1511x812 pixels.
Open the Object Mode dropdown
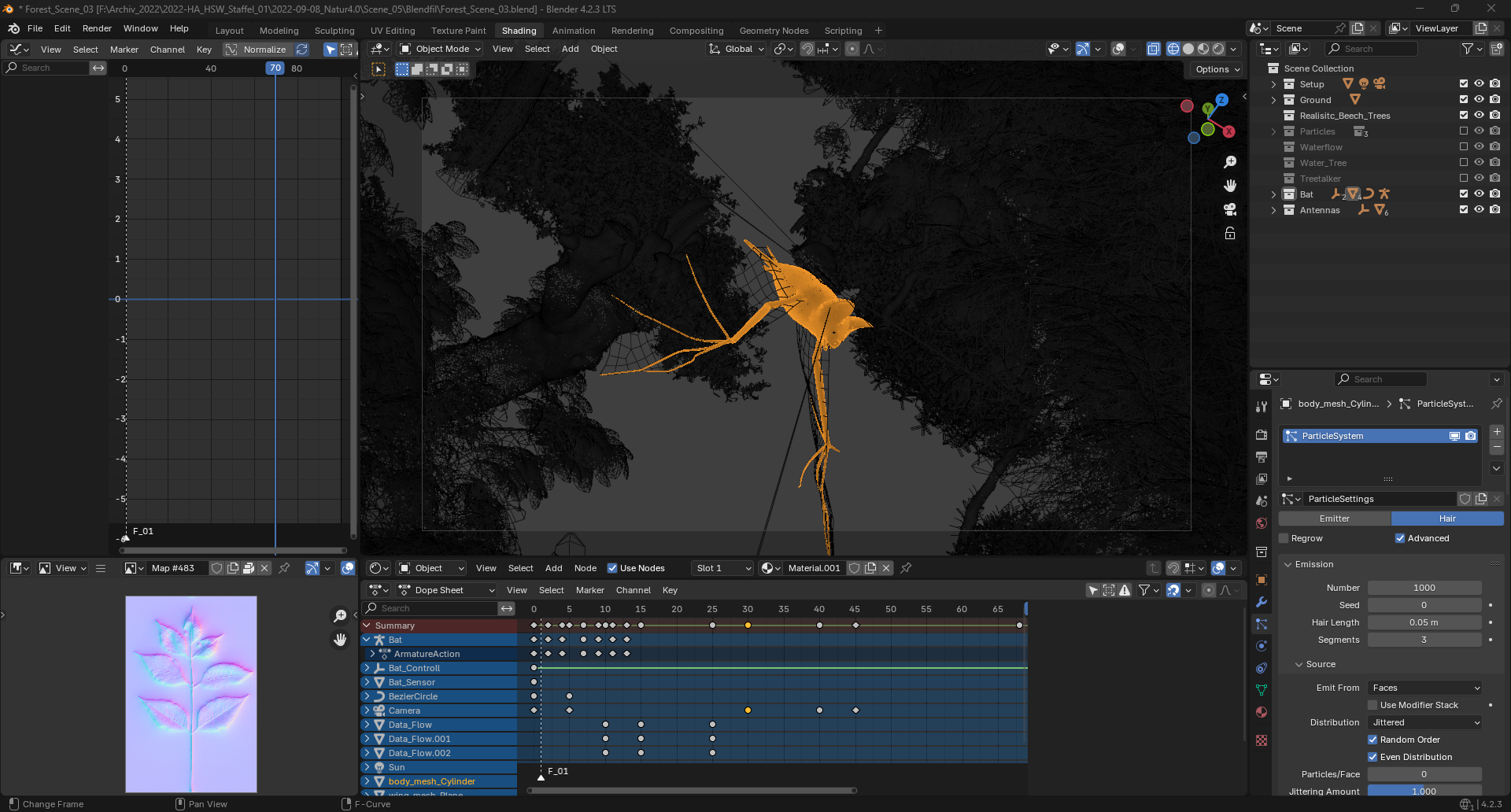(x=440, y=49)
